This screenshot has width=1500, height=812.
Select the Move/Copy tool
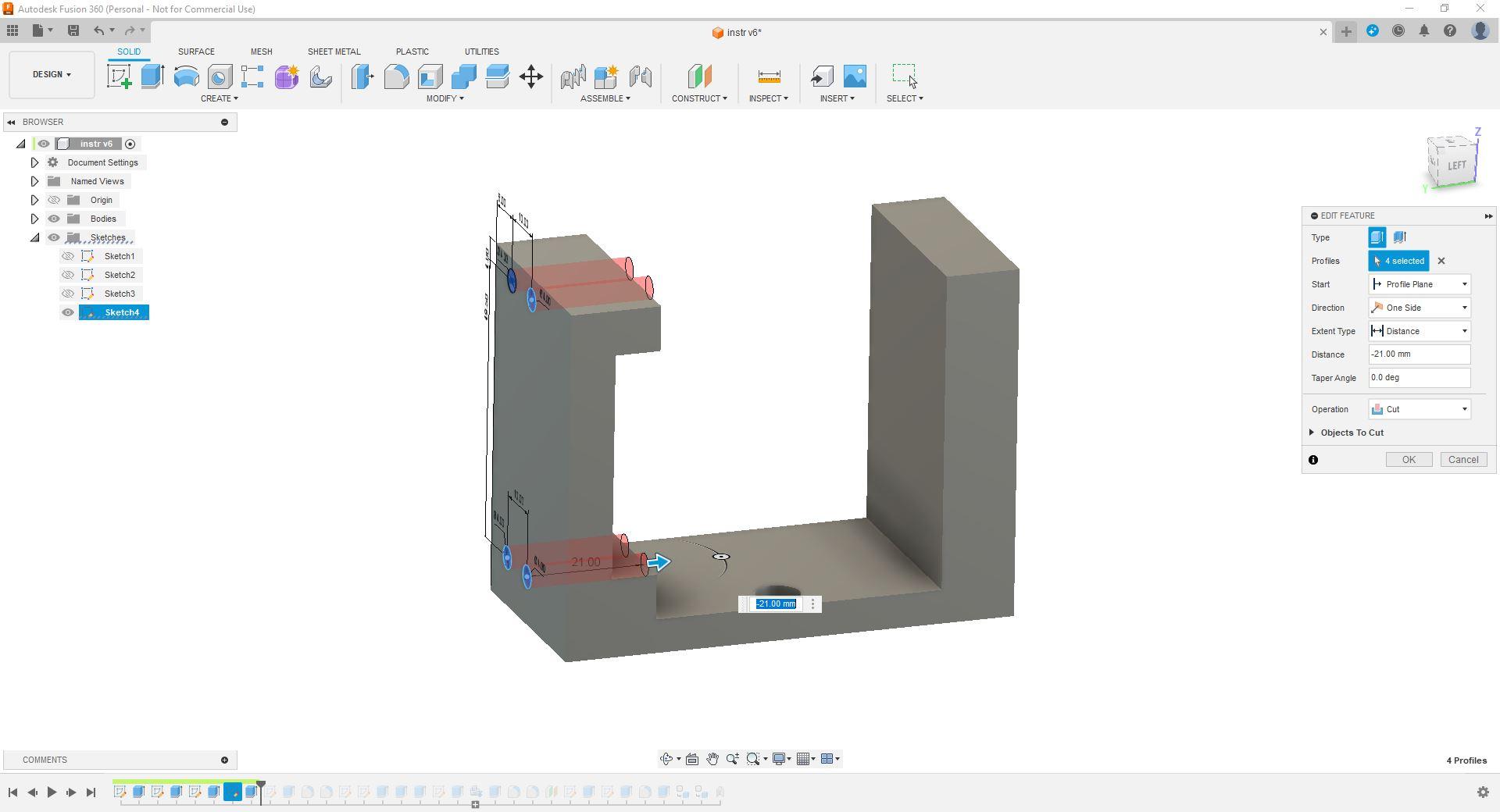pos(530,77)
